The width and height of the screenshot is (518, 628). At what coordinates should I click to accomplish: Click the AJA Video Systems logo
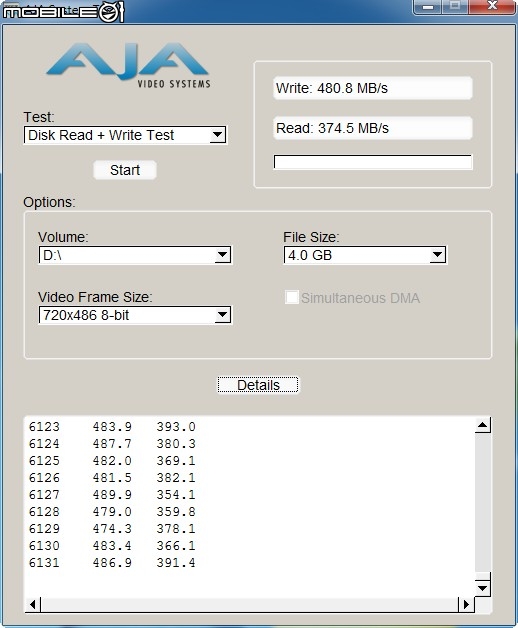point(128,65)
